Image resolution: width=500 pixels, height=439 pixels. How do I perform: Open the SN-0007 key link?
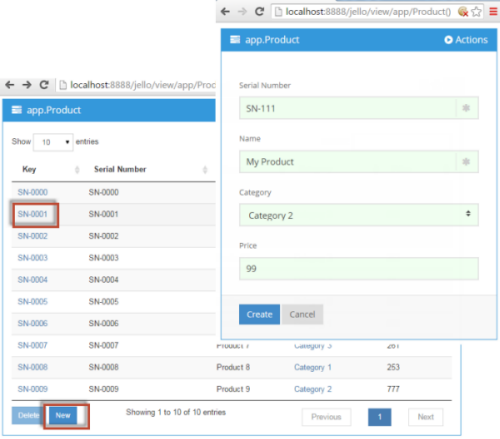pos(33,345)
